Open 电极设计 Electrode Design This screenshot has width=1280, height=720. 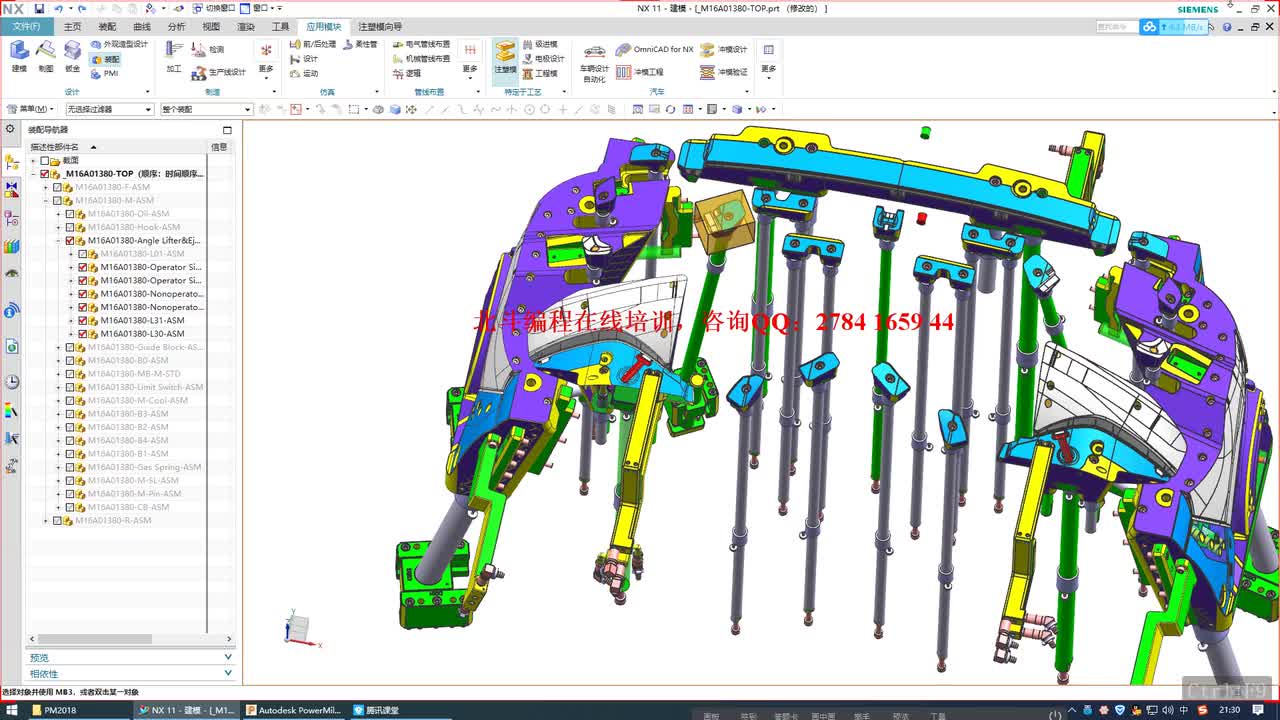(544, 59)
